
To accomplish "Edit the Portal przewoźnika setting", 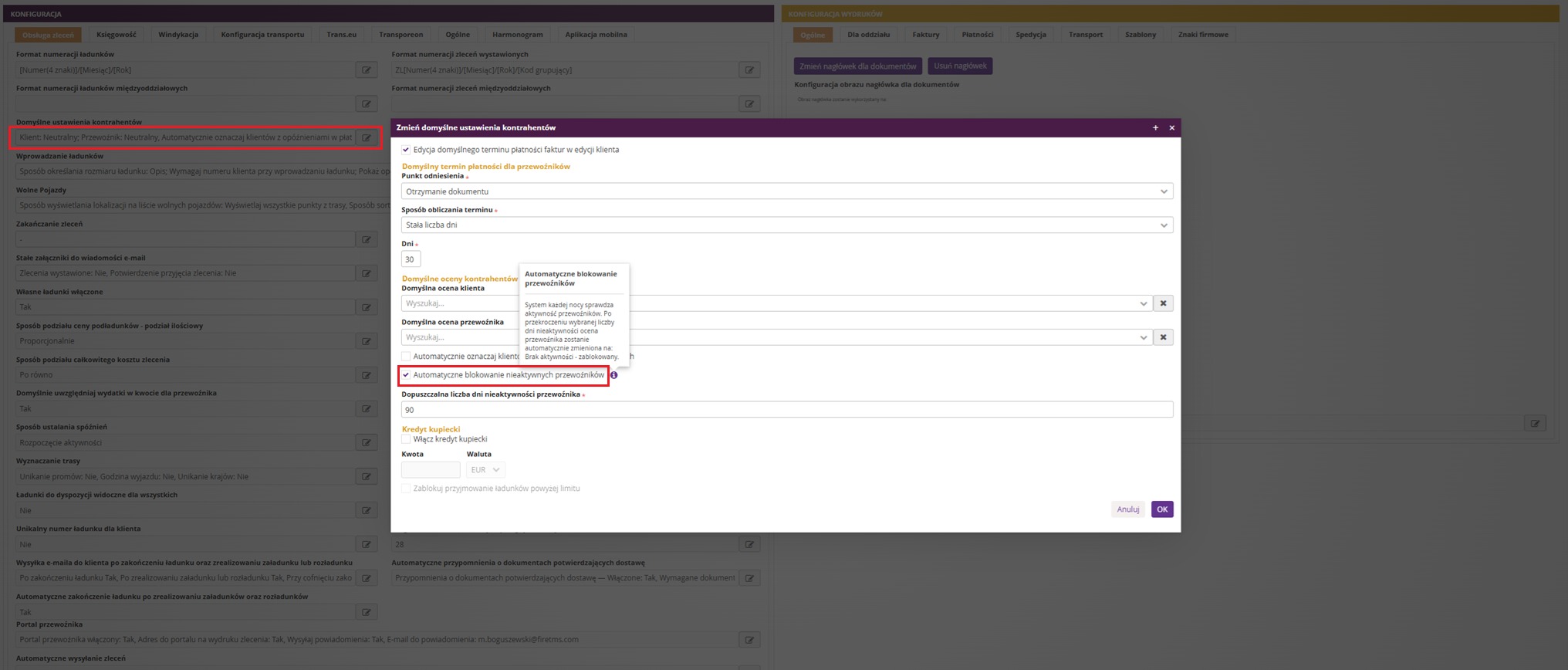I will (x=749, y=640).
